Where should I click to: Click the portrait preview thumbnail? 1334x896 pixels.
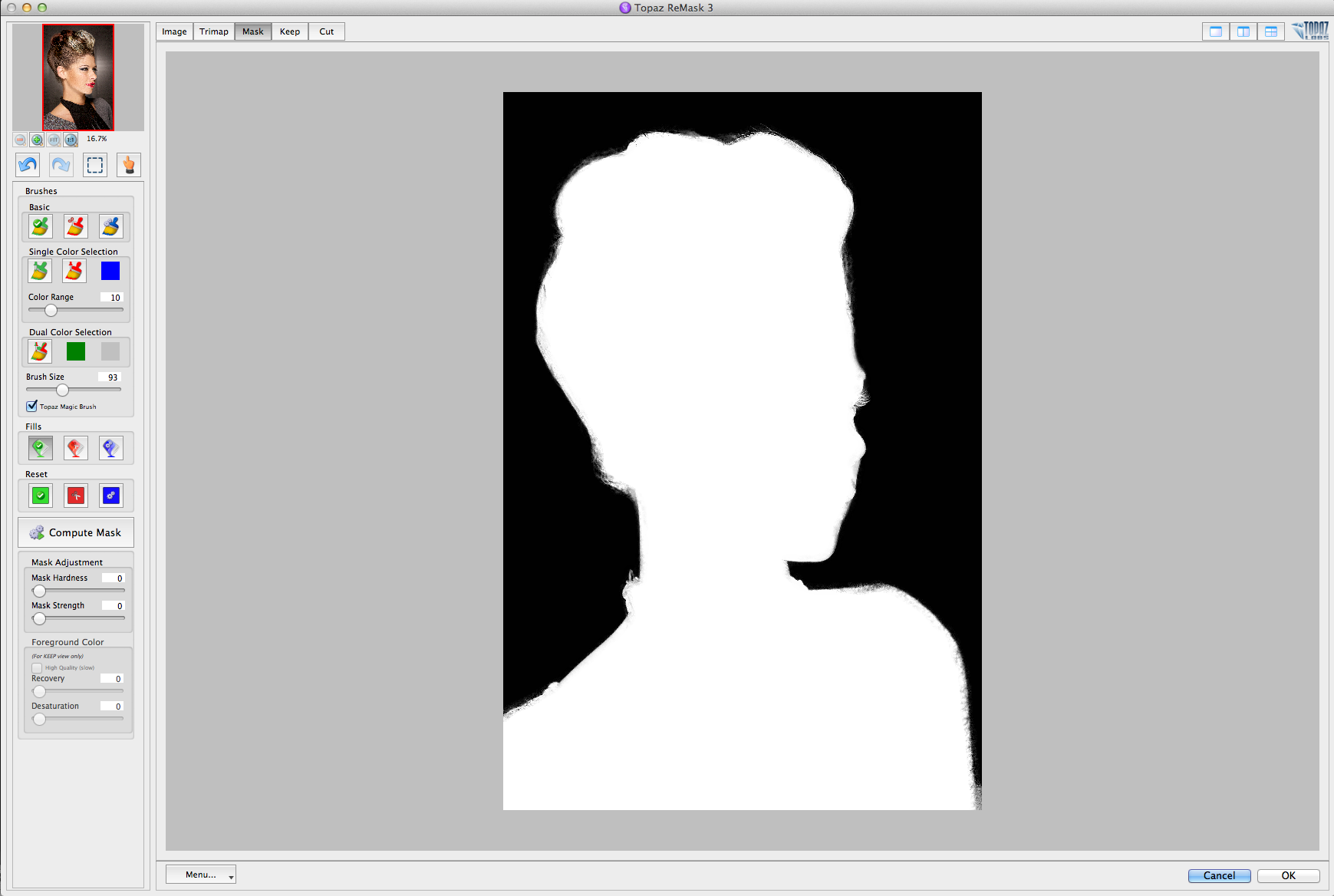point(78,77)
